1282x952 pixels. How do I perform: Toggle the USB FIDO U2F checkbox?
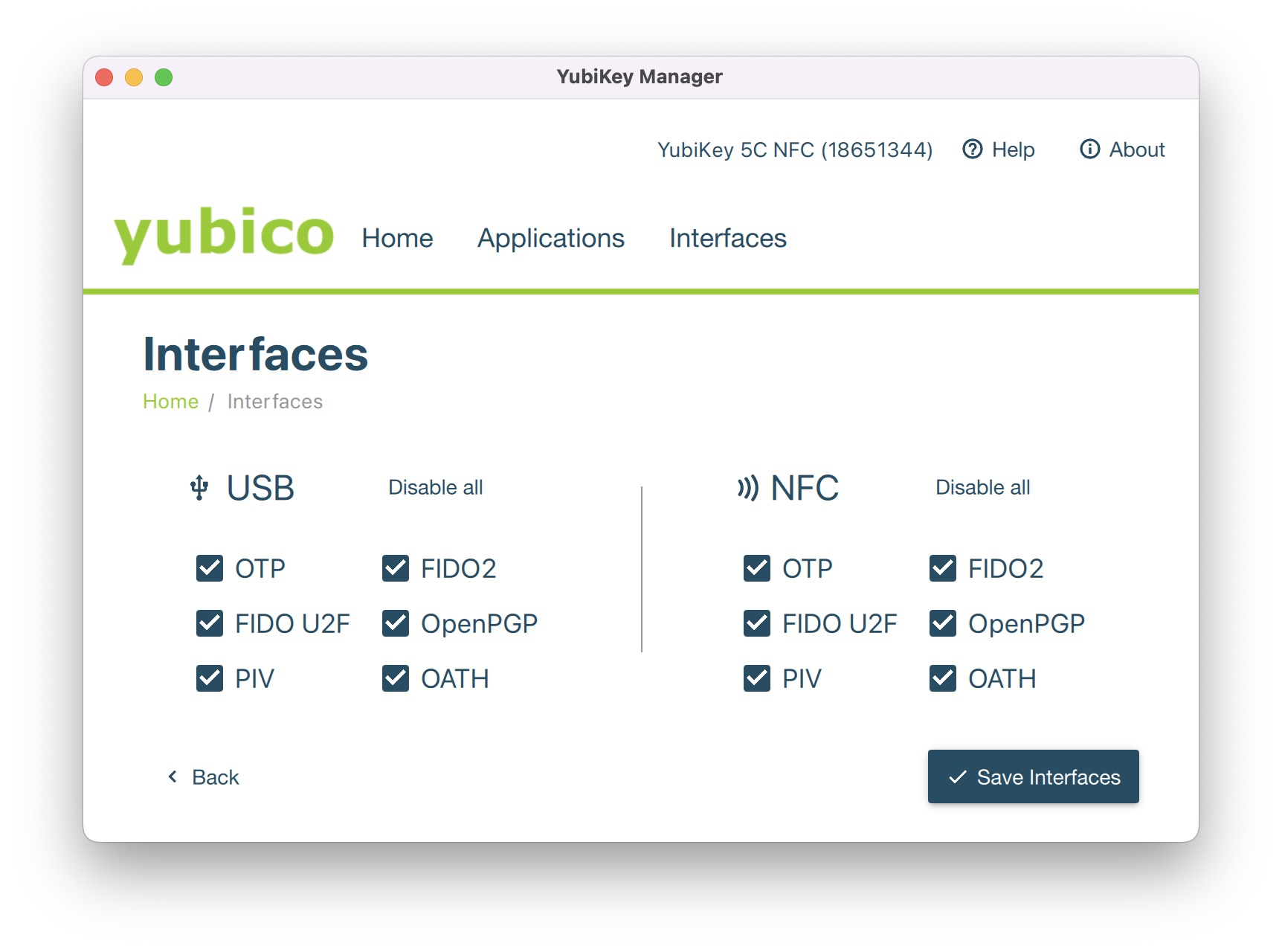coord(210,623)
